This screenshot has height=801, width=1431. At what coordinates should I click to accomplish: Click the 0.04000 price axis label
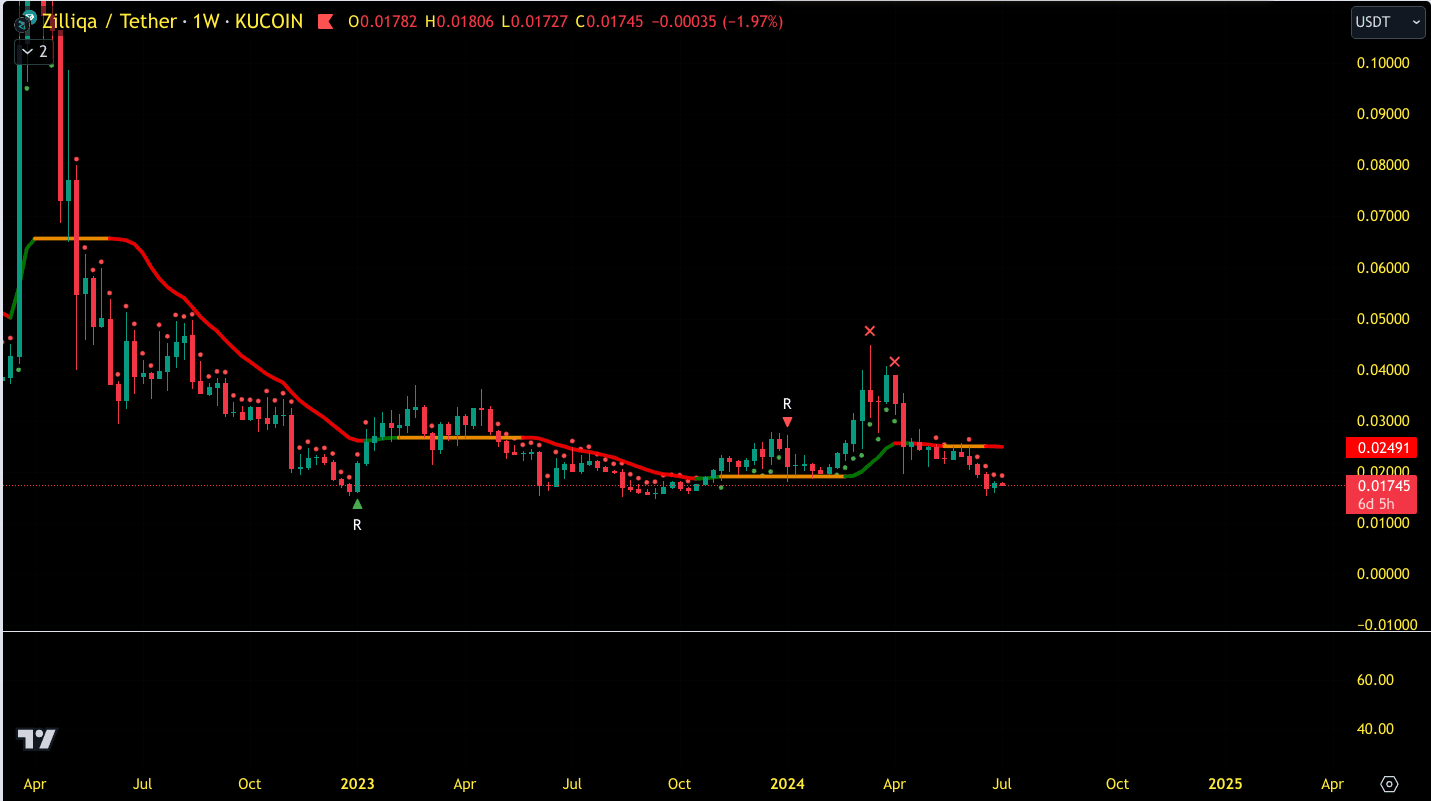point(1383,370)
